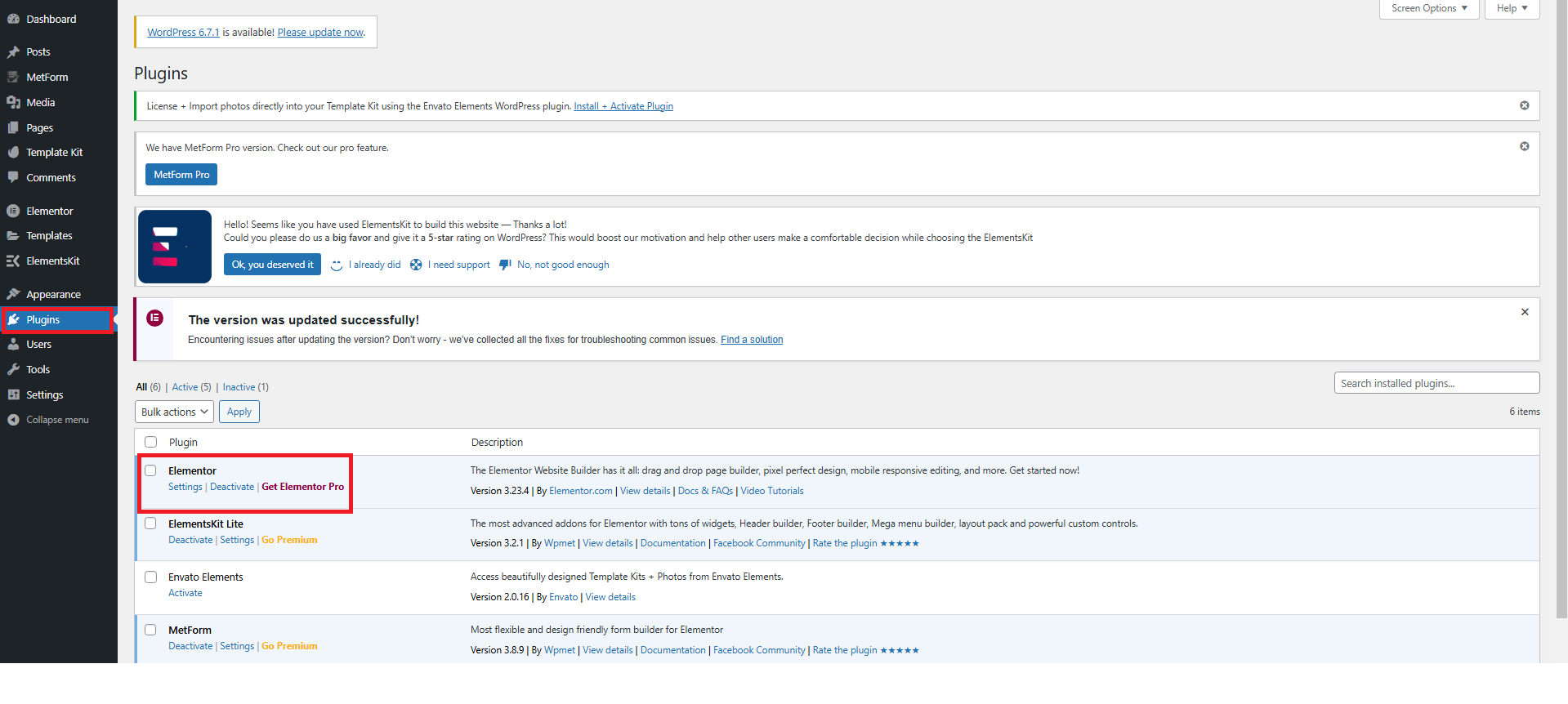
Task: Open MetForm Facebook Community link
Action: pyautogui.click(x=759, y=650)
